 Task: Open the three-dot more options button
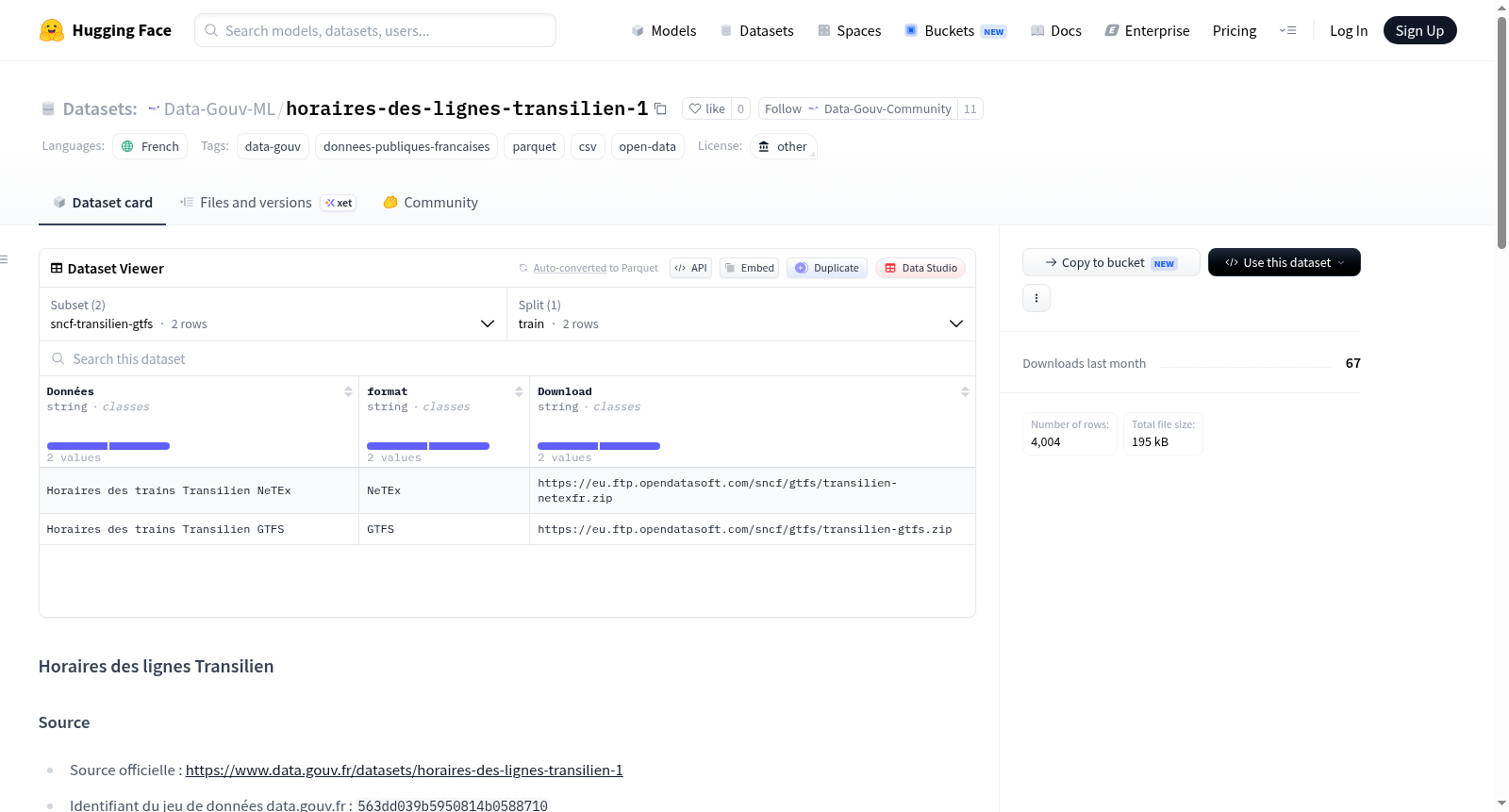point(1036,298)
